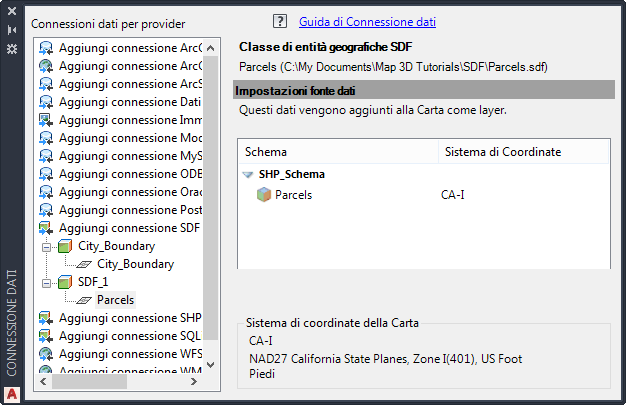Click the AutoCAD logo icon on palette
626x405 pixels.
click(x=11, y=391)
